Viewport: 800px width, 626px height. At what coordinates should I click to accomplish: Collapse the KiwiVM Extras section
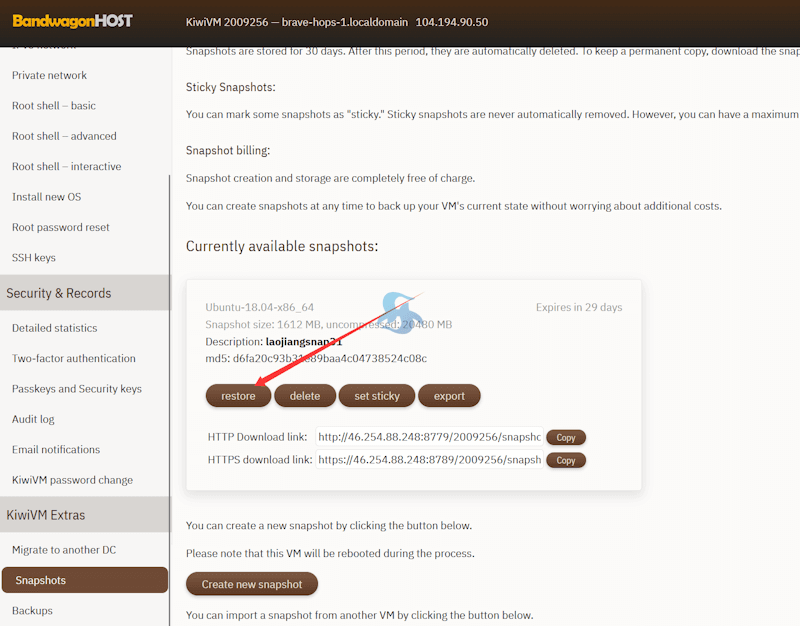46,515
